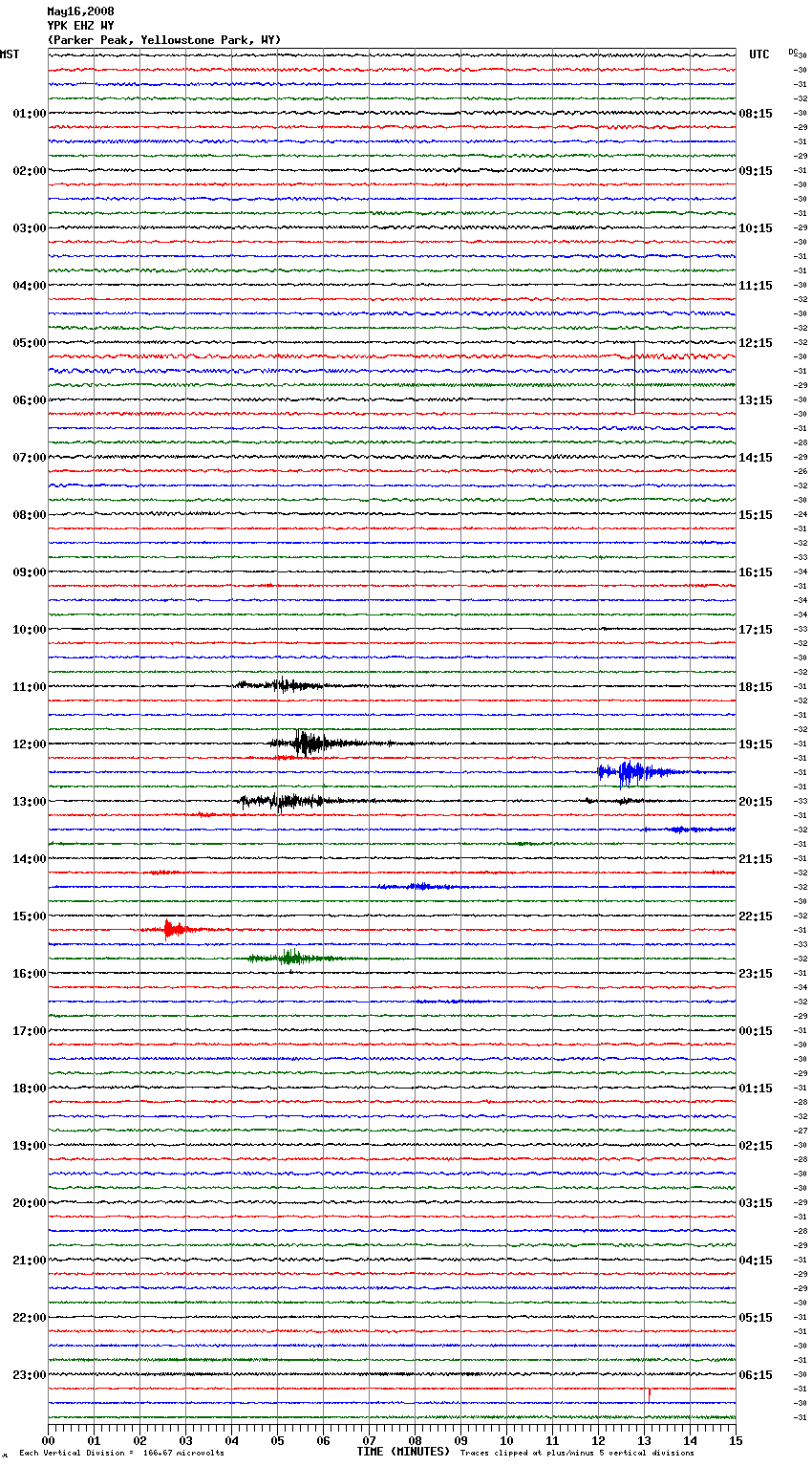812x1466 pixels.
Task: Click the DC offset column header
Action: (792, 53)
